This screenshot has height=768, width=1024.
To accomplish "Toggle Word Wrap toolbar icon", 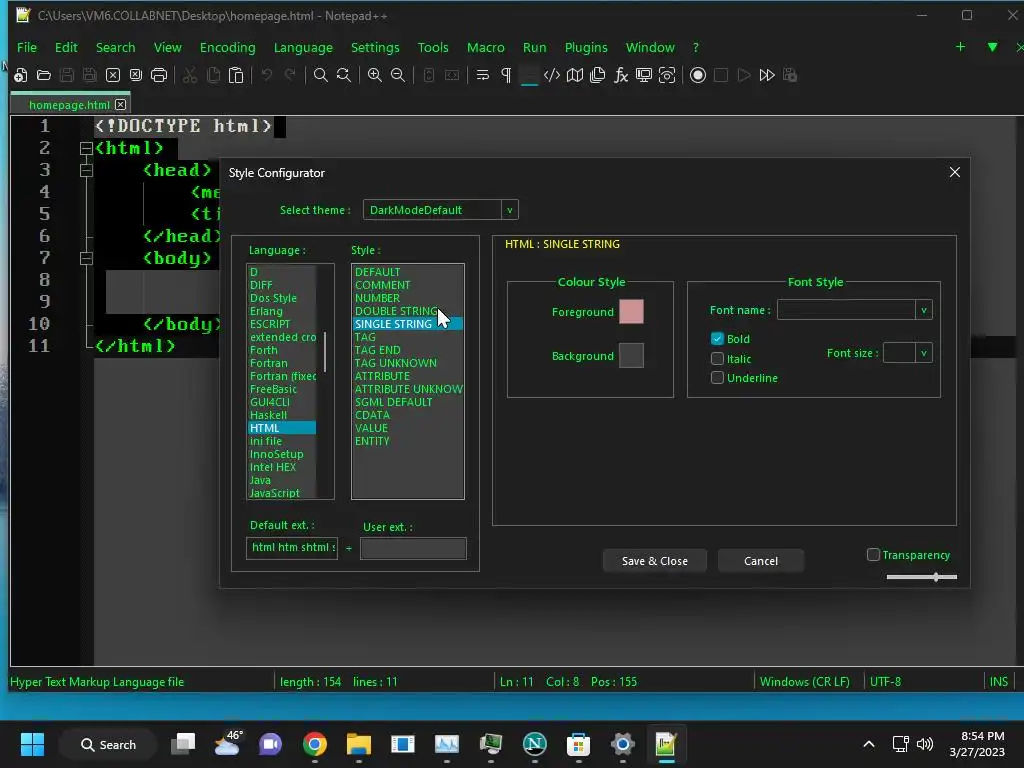I will (x=483, y=75).
